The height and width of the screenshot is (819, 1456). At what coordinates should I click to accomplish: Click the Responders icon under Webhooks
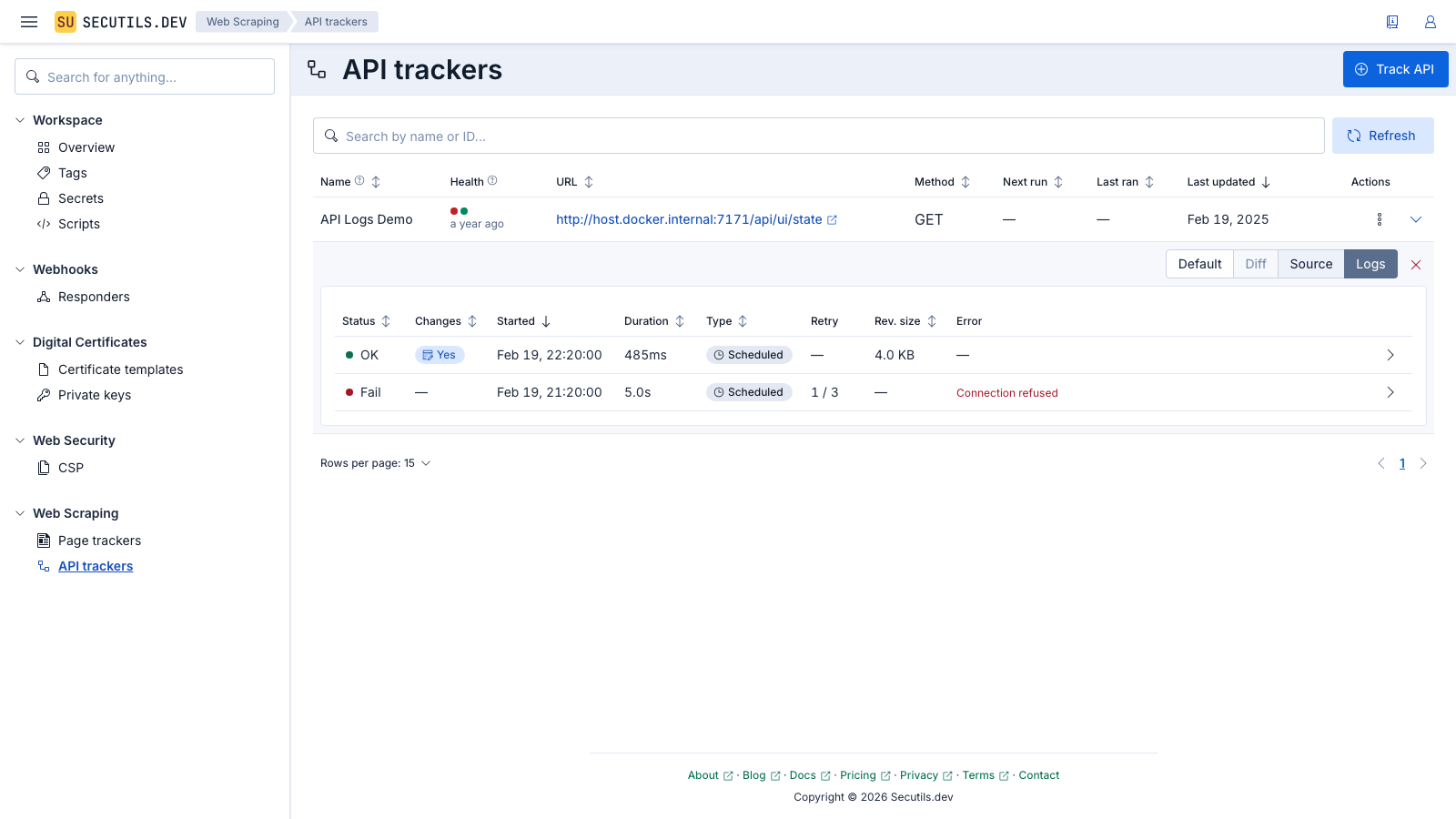44,297
